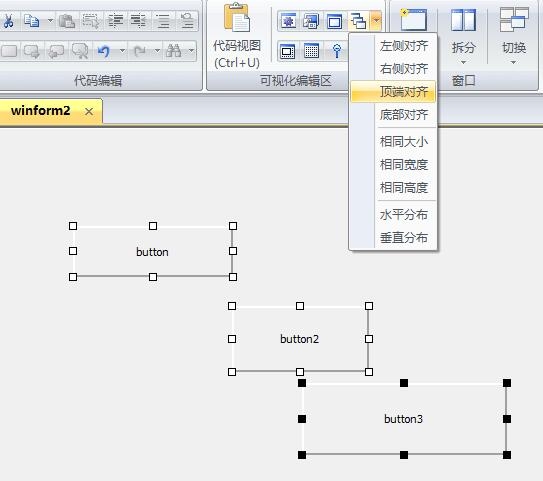This screenshot has height=481, width=543.
Task: Choose 左侧对齐 from alignment menu
Action: (393, 46)
